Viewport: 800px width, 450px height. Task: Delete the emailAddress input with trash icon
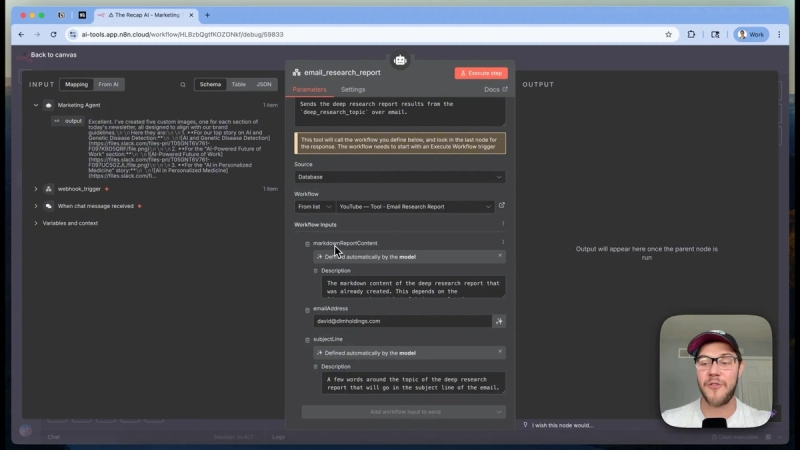coord(307,310)
